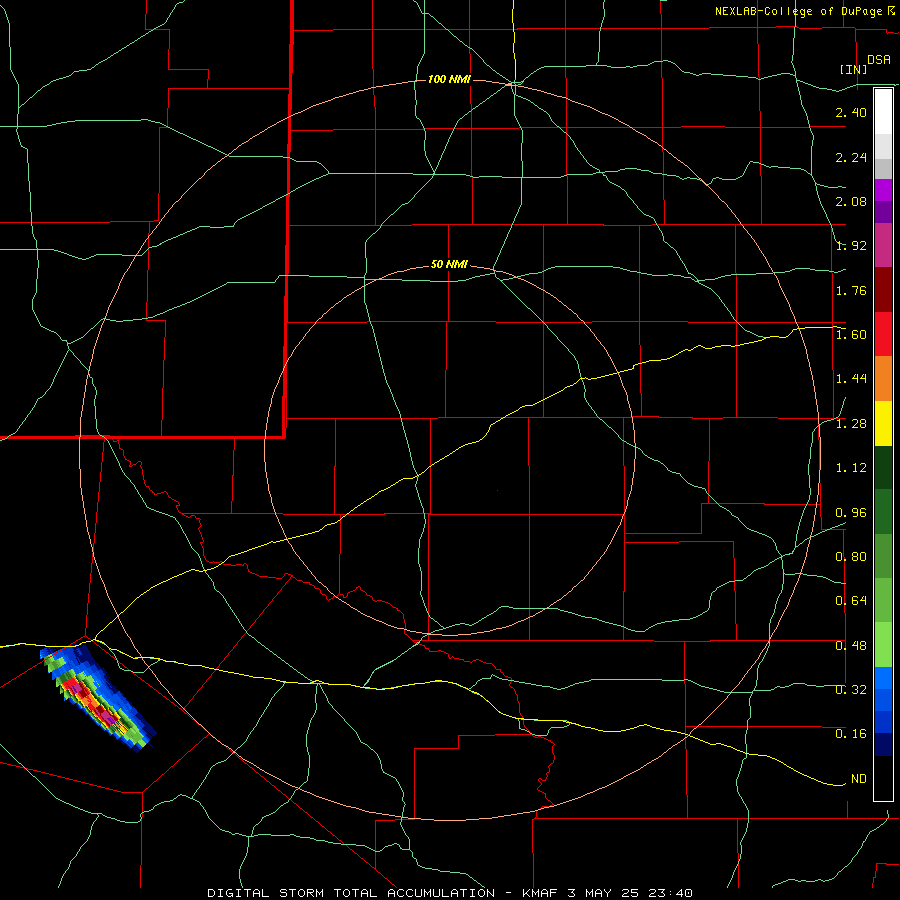Click the [IN] units label
Image resolution: width=900 pixels, height=900 pixels.
click(854, 69)
